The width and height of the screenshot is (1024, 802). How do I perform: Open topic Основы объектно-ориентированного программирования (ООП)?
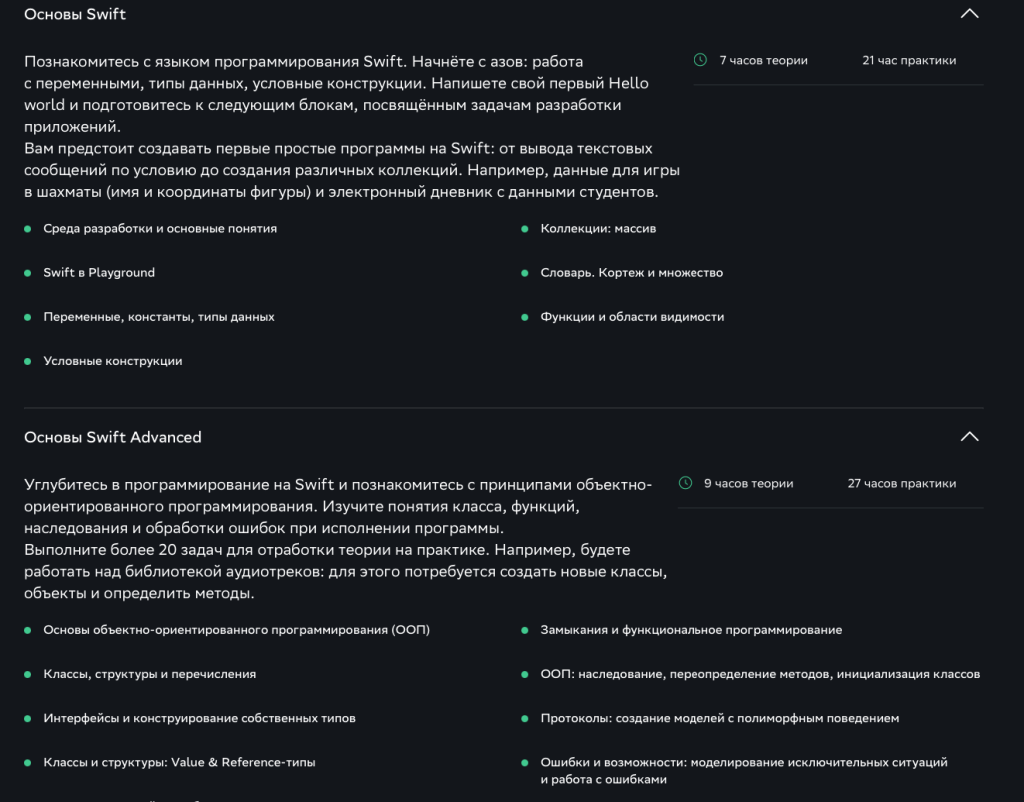pyautogui.click(x=236, y=630)
